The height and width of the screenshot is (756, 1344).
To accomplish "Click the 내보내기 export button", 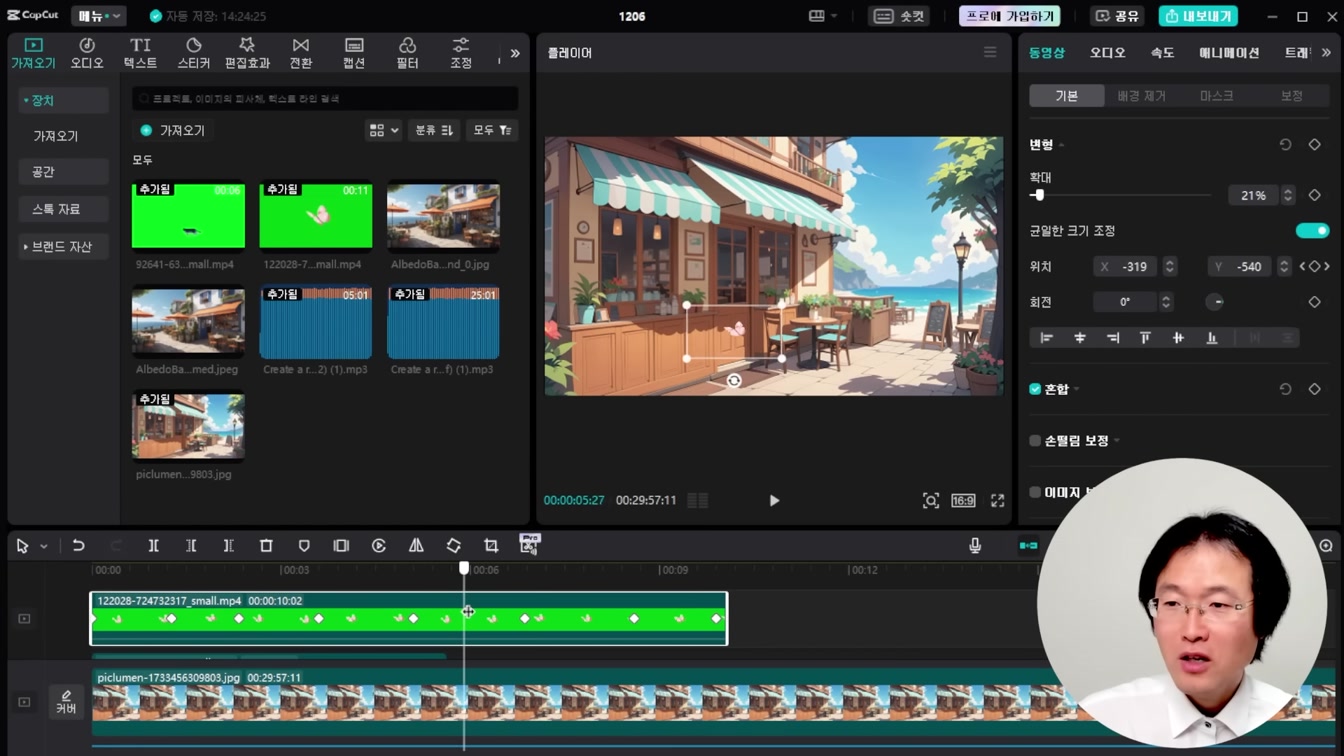I will point(1198,16).
